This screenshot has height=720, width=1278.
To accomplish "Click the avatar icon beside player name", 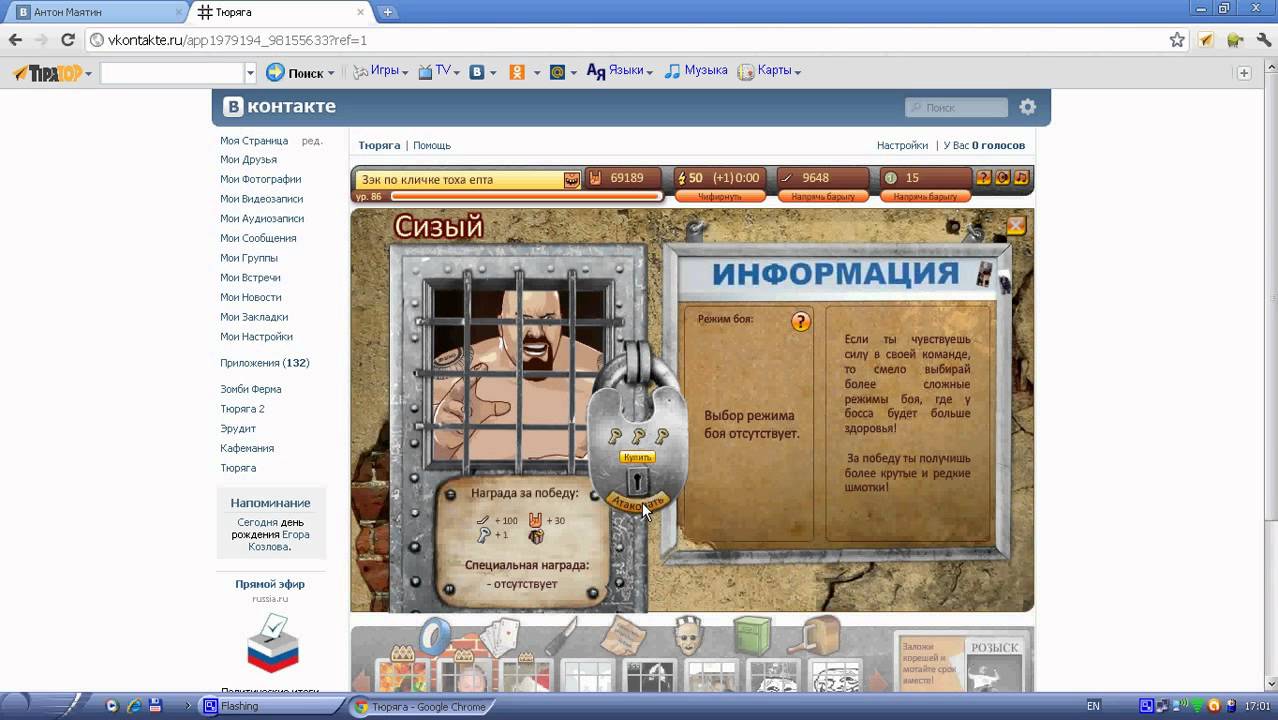I will [571, 180].
